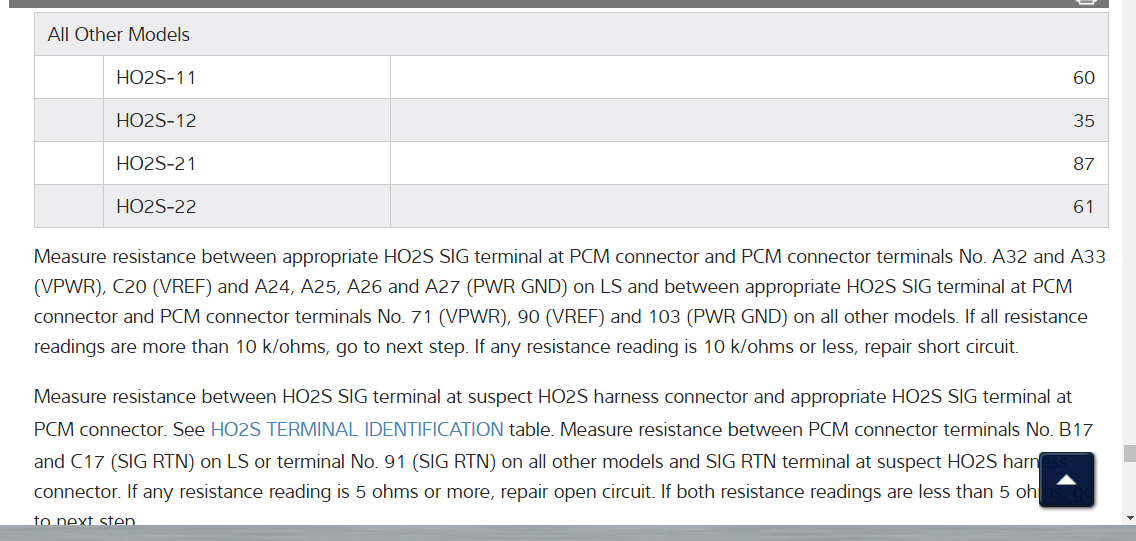1136x541 pixels.
Task: Click the vertical scrollbar thumb
Action: click(1129, 455)
